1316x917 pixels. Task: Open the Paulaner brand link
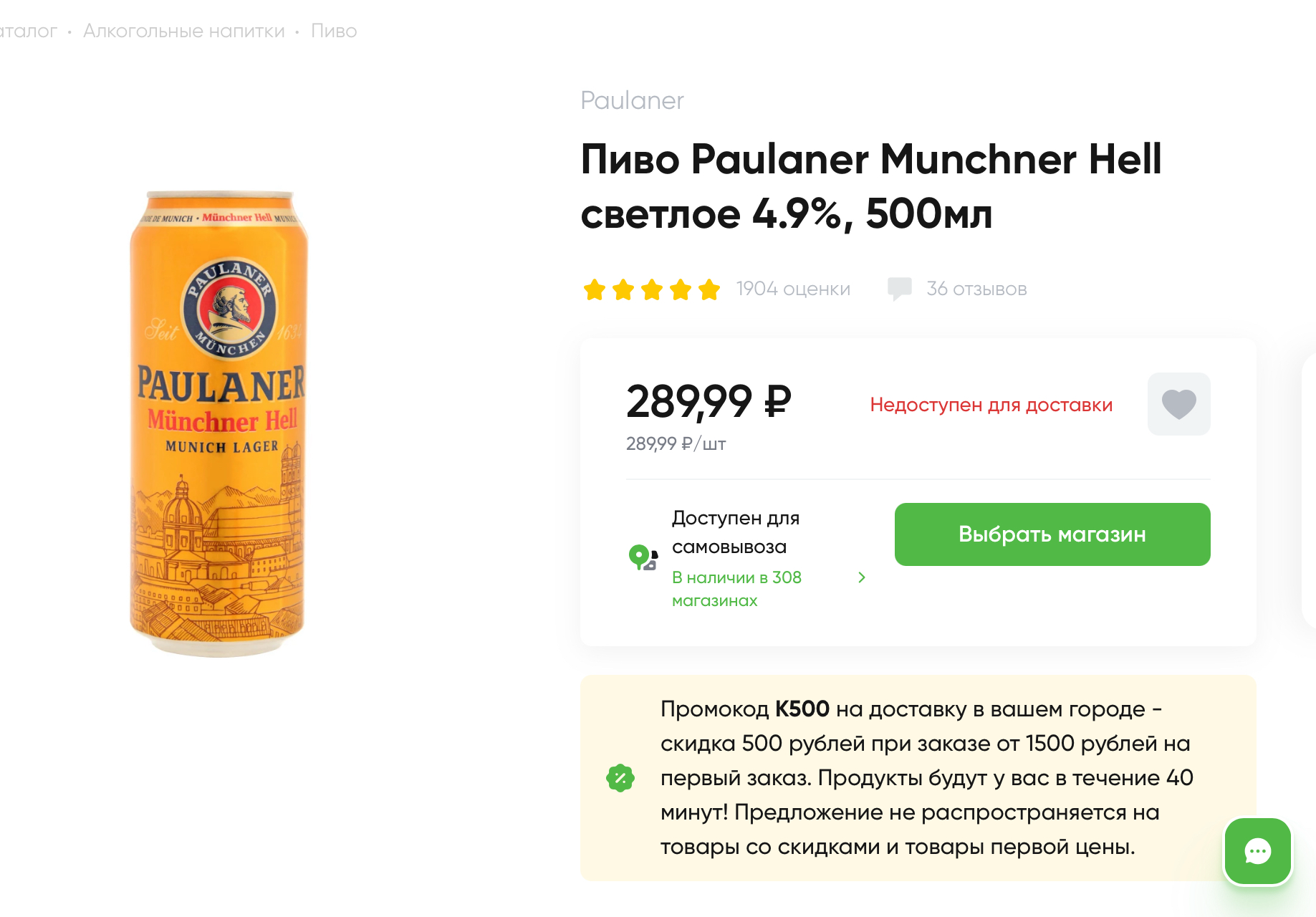632,100
